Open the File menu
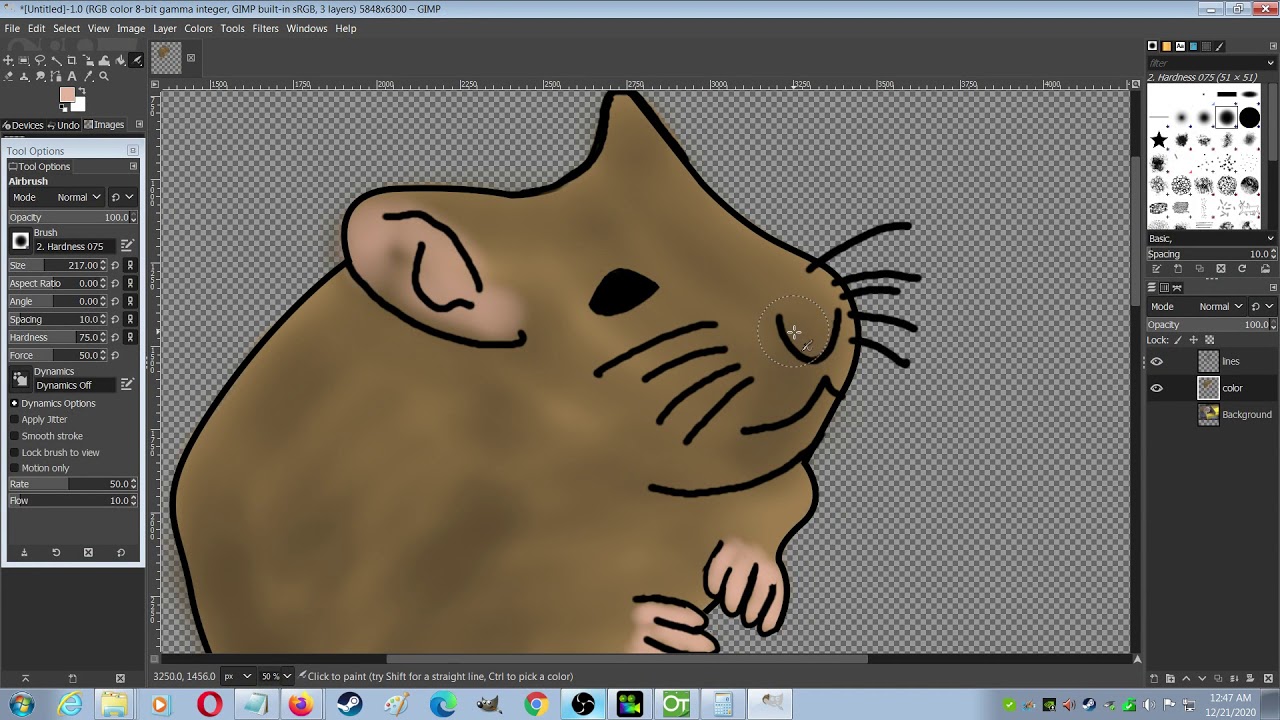This screenshot has height=720, width=1280. click(x=12, y=28)
